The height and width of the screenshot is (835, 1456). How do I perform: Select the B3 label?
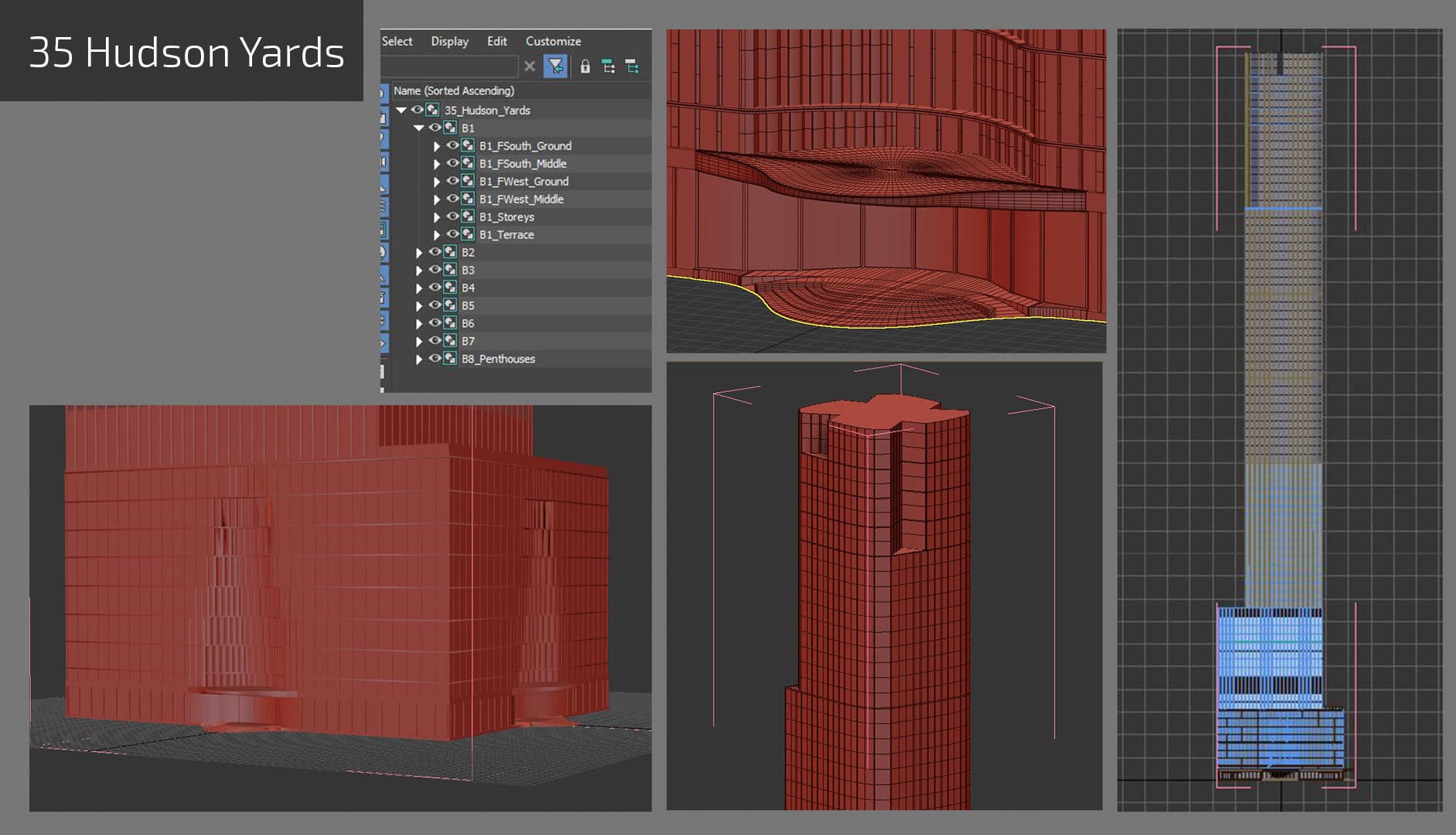pos(468,271)
